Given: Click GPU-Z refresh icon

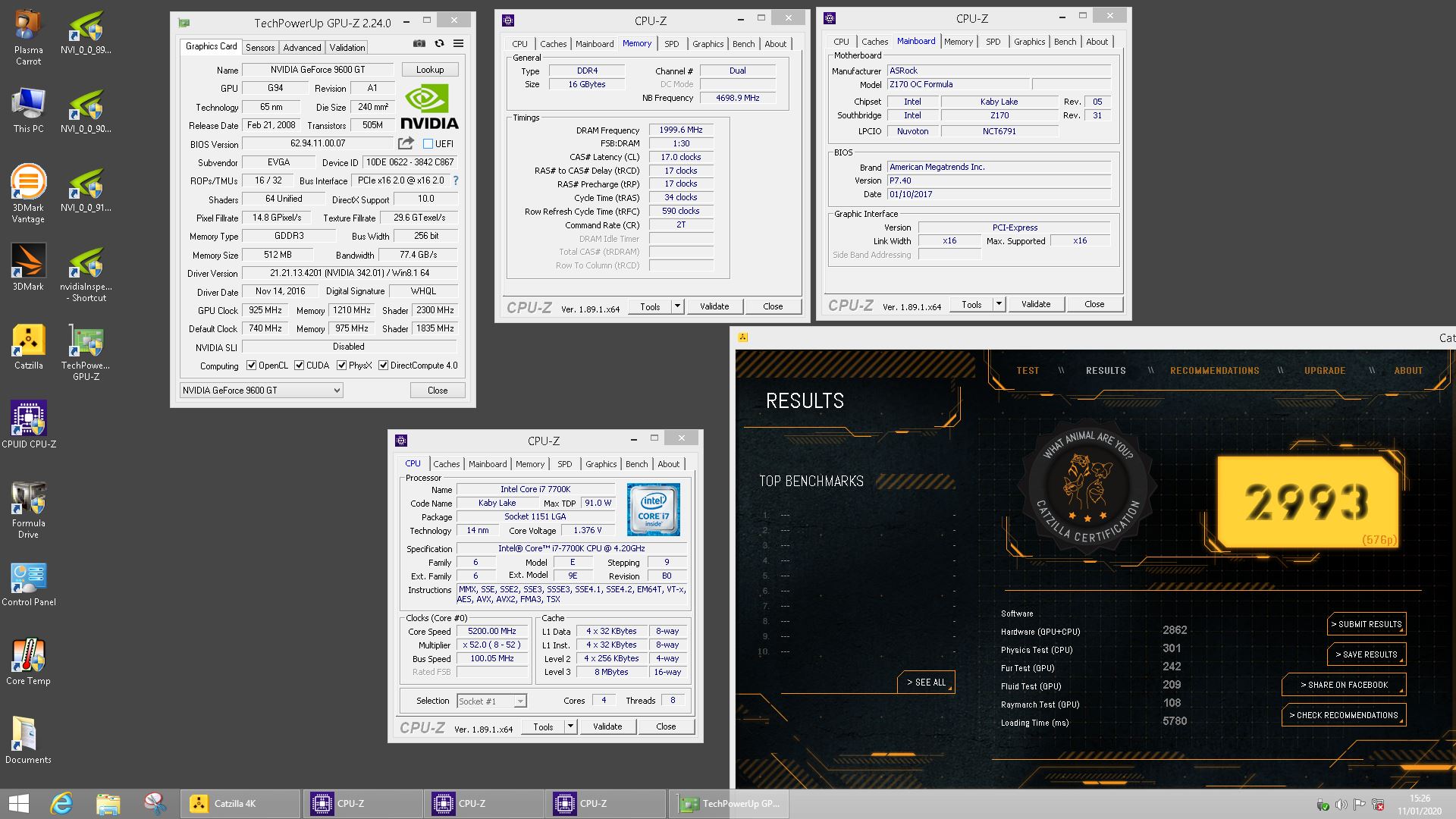Looking at the screenshot, I should pos(439,44).
